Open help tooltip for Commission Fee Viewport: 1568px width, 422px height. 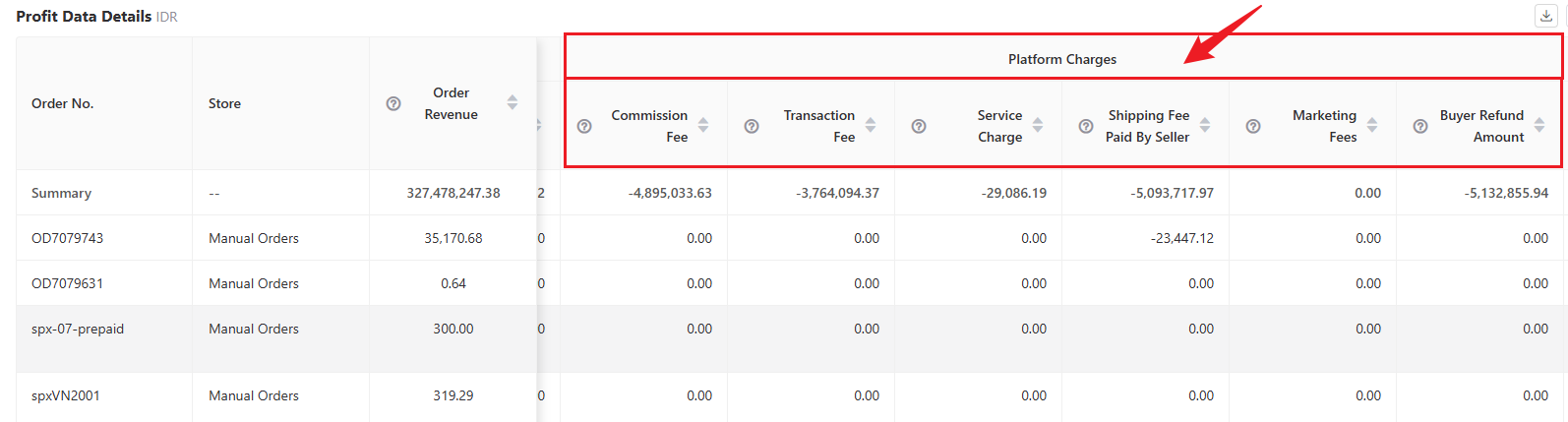point(584,126)
